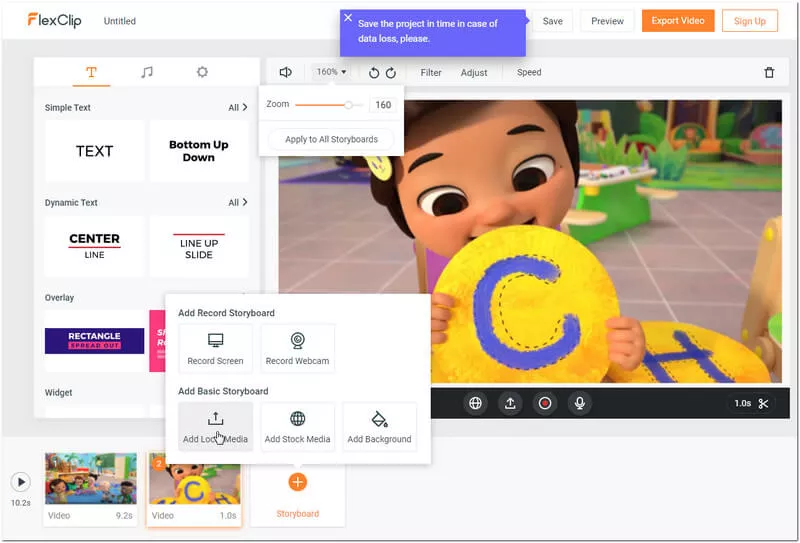Open the Filter option

431,72
